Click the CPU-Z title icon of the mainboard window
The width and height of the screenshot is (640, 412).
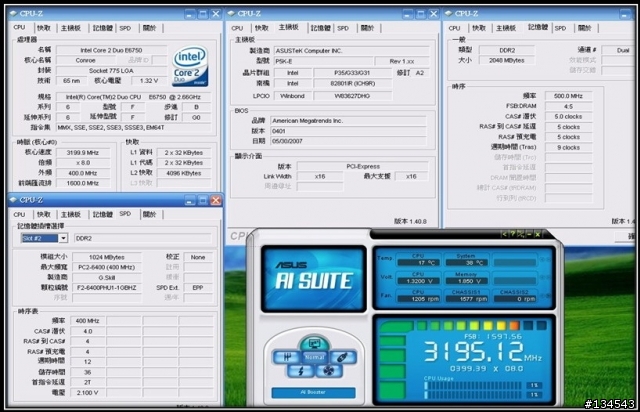tap(231, 13)
